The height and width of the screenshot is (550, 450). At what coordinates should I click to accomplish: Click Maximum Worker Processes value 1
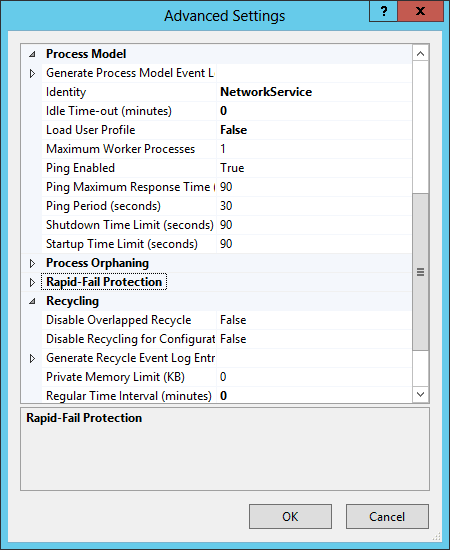point(223,149)
